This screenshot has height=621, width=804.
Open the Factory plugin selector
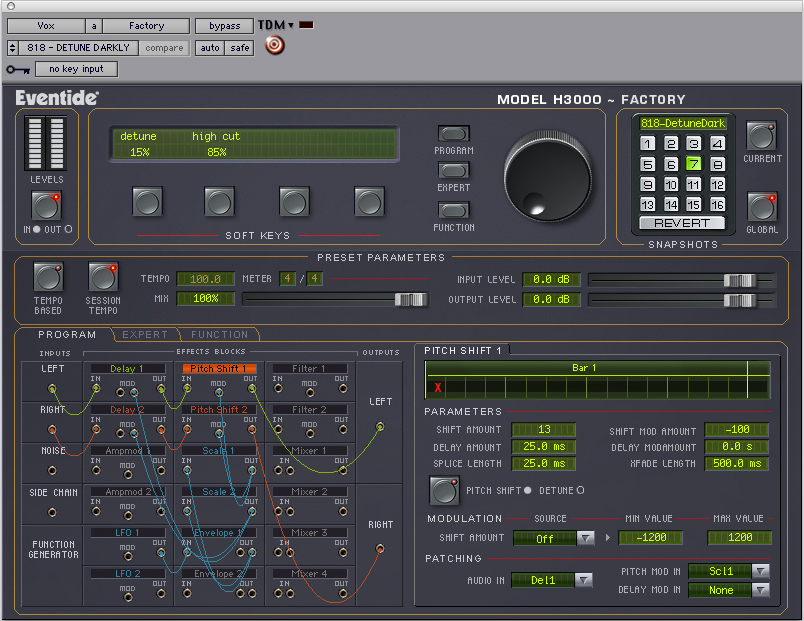pos(147,26)
